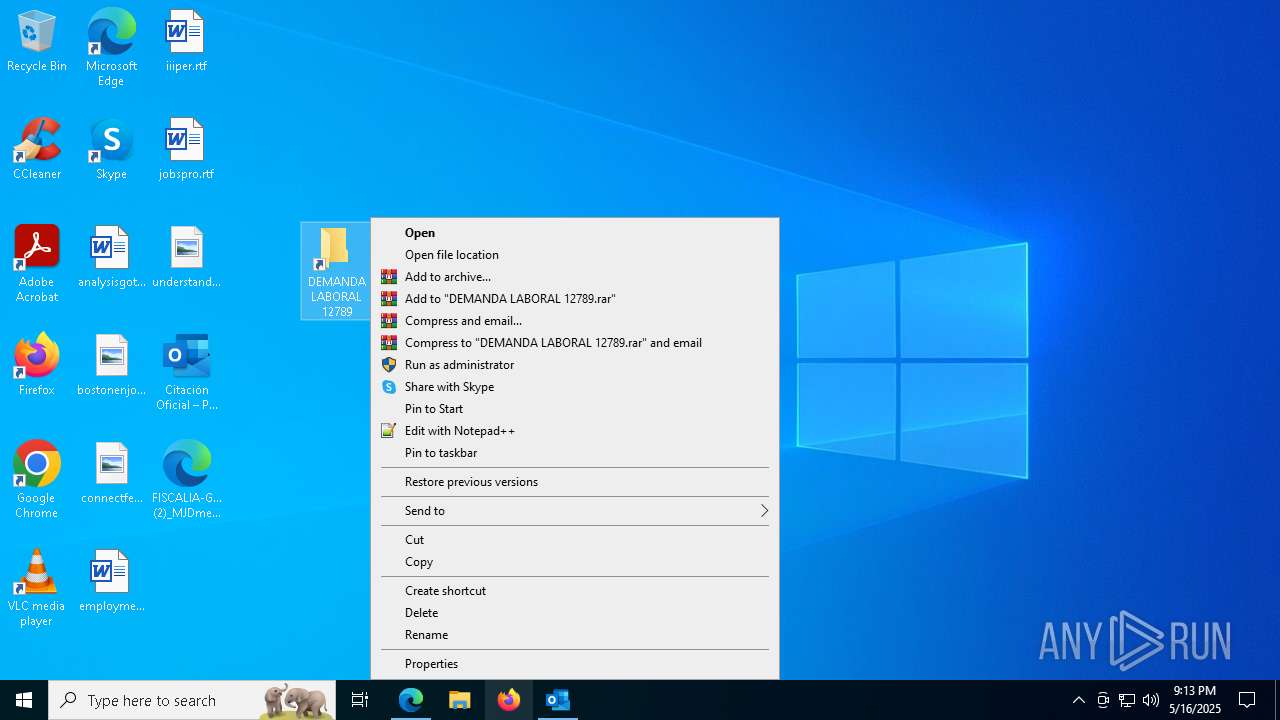Switch to Firefox in the taskbar
The width and height of the screenshot is (1280, 720).
click(x=509, y=700)
